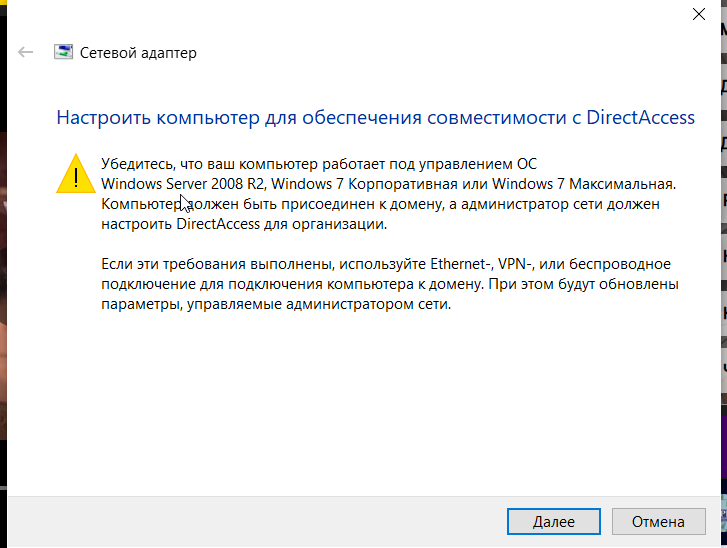Screen dimensions: 727x548
Task: Click the Сетевой адаптер window title text
Action: tap(138, 53)
